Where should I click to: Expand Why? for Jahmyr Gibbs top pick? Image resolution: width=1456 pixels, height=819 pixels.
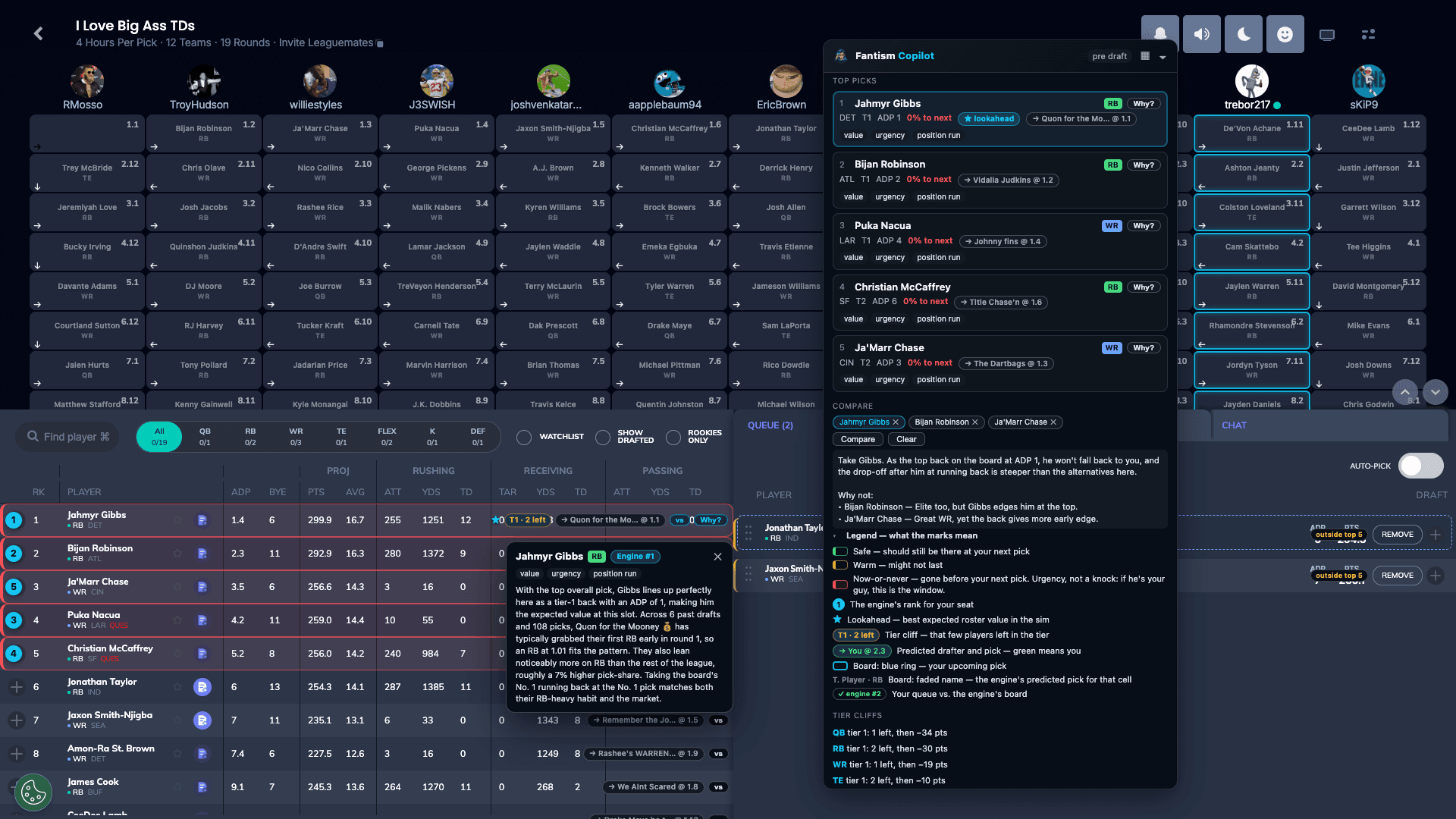click(1144, 104)
